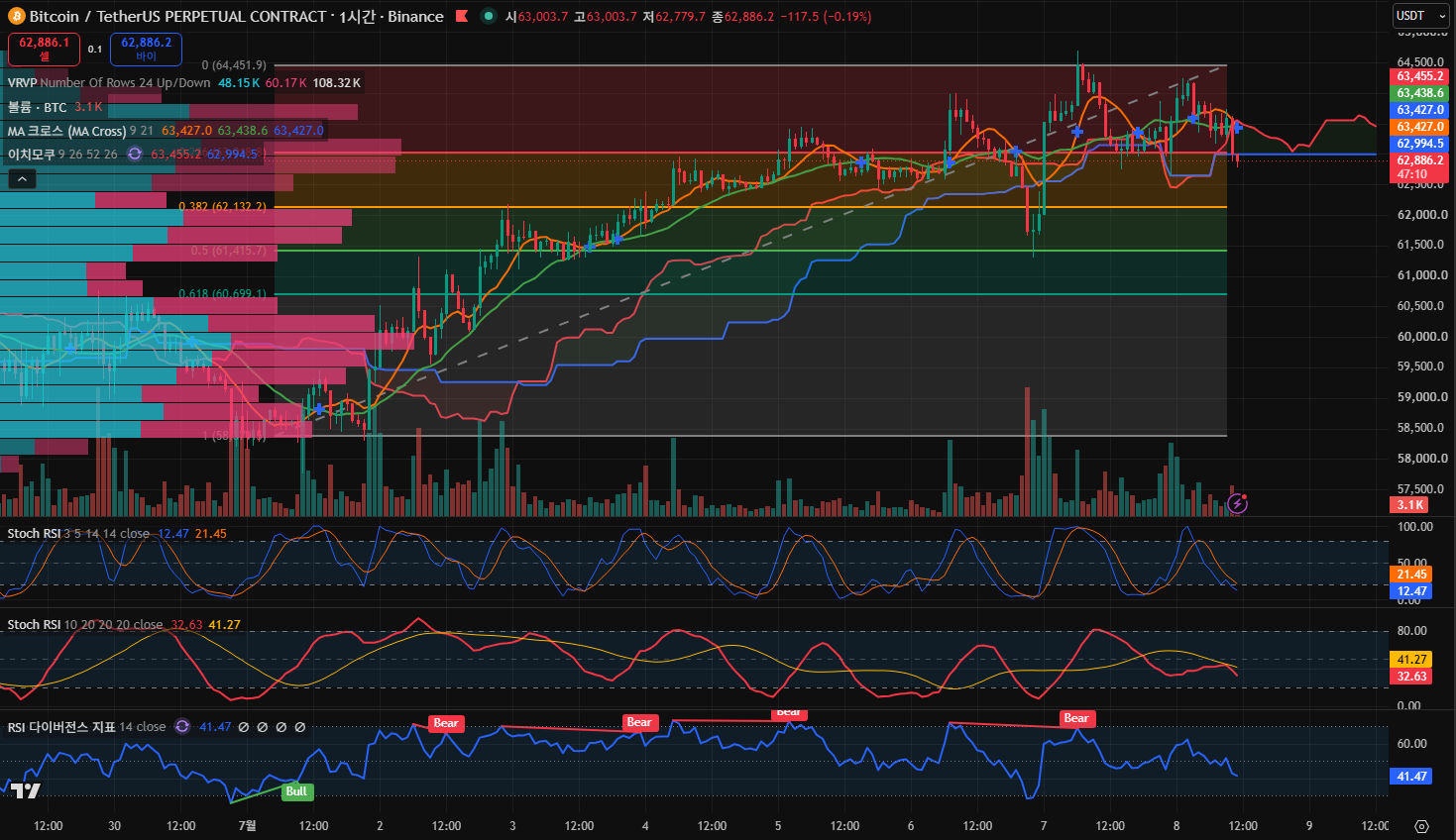Collapse the indicator legend with the chevron button
Viewport: 1456px width, 840px height.
point(22,178)
